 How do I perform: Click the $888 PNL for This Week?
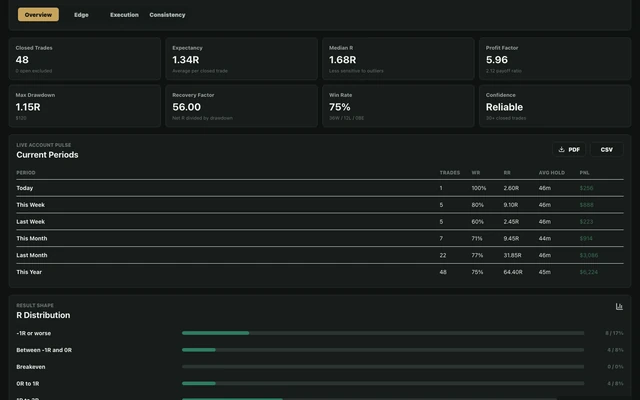[x=587, y=205]
